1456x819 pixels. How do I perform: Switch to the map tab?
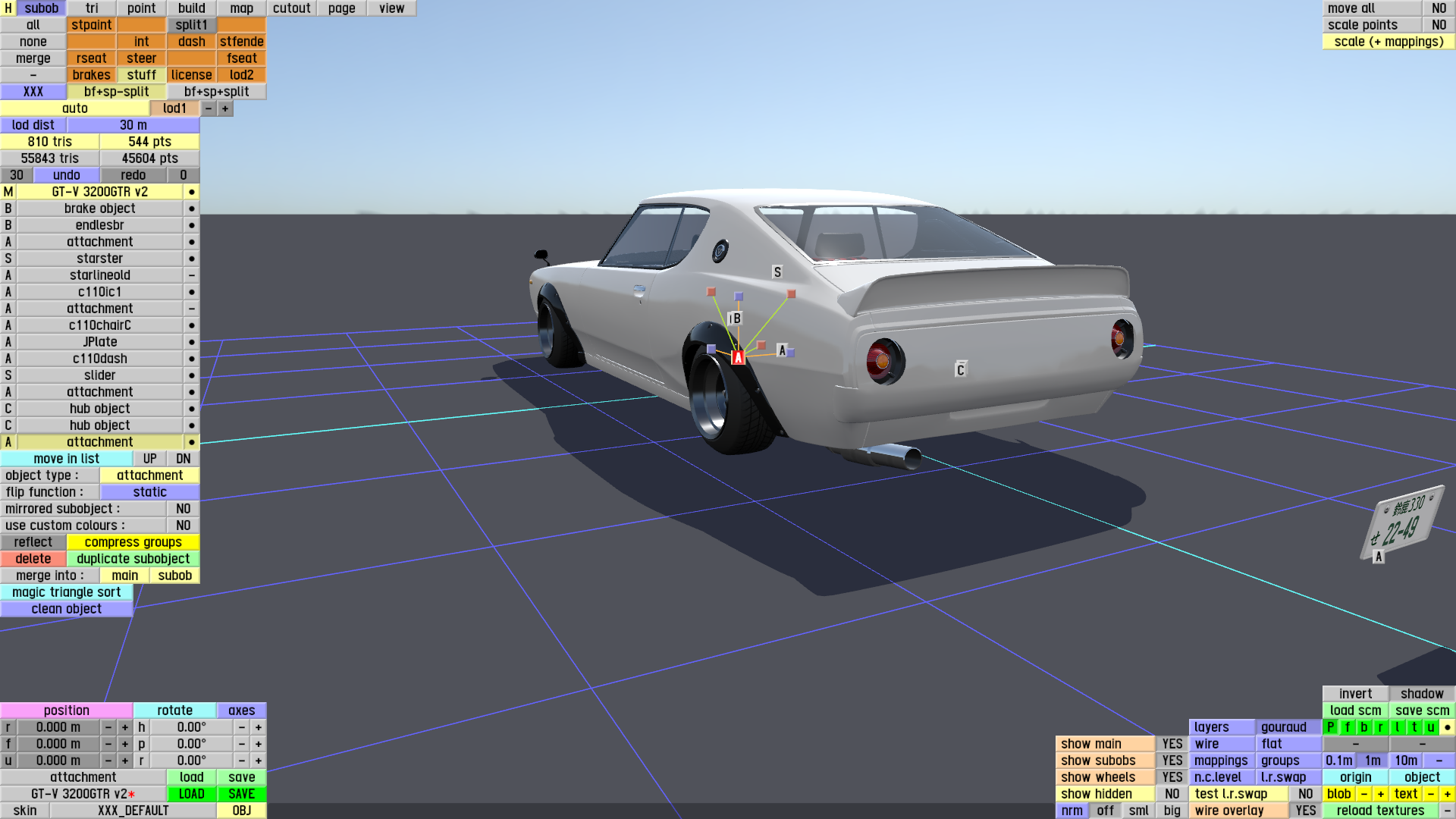pos(241,8)
